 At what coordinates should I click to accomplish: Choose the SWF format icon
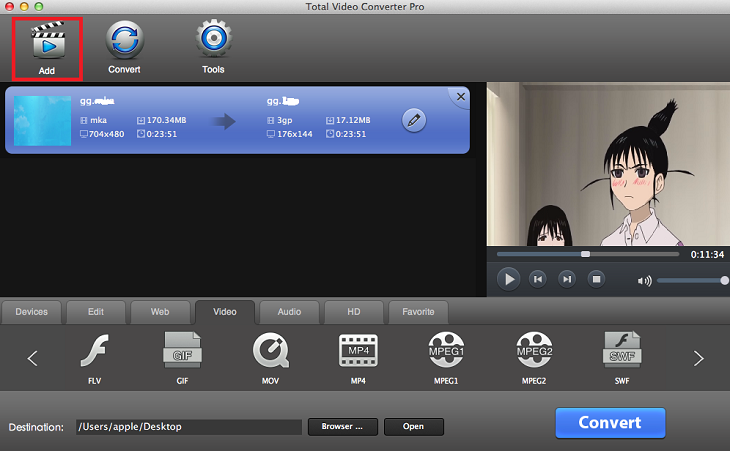tap(622, 350)
